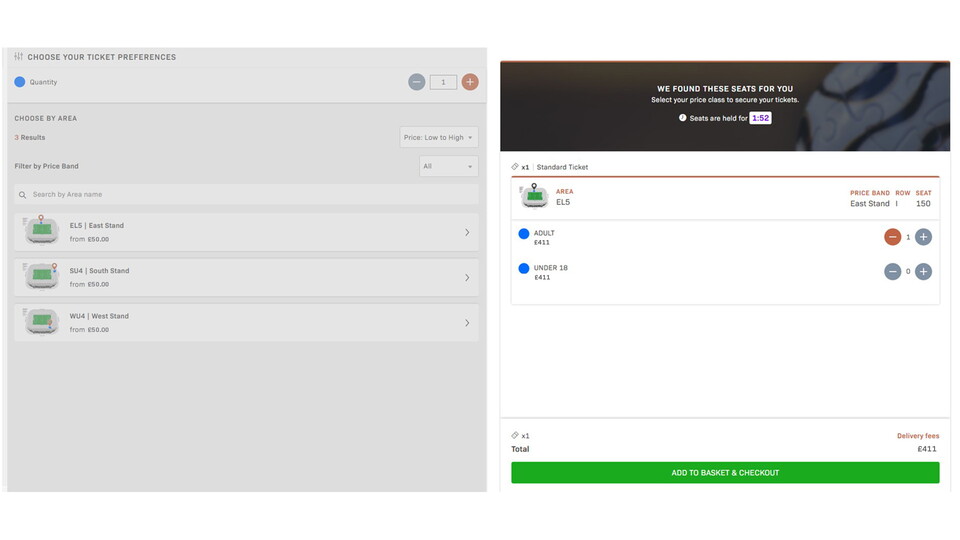Expand the EL5 East Stand row chevron
Screen dimensions: 960x540
point(467,232)
